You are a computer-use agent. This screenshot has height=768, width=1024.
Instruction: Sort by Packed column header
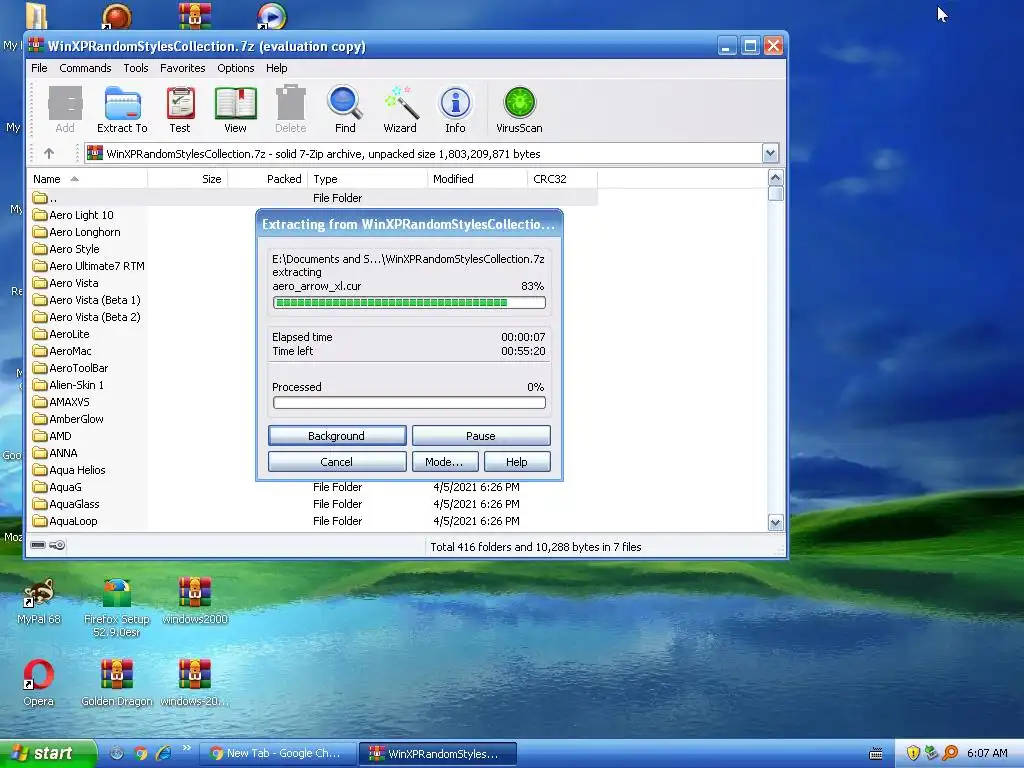pyautogui.click(x=268, y=179)
